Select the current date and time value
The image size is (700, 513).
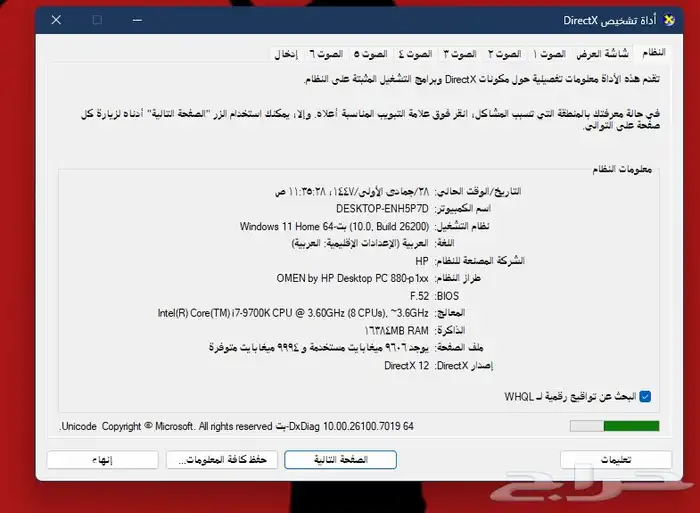(352, 192)
